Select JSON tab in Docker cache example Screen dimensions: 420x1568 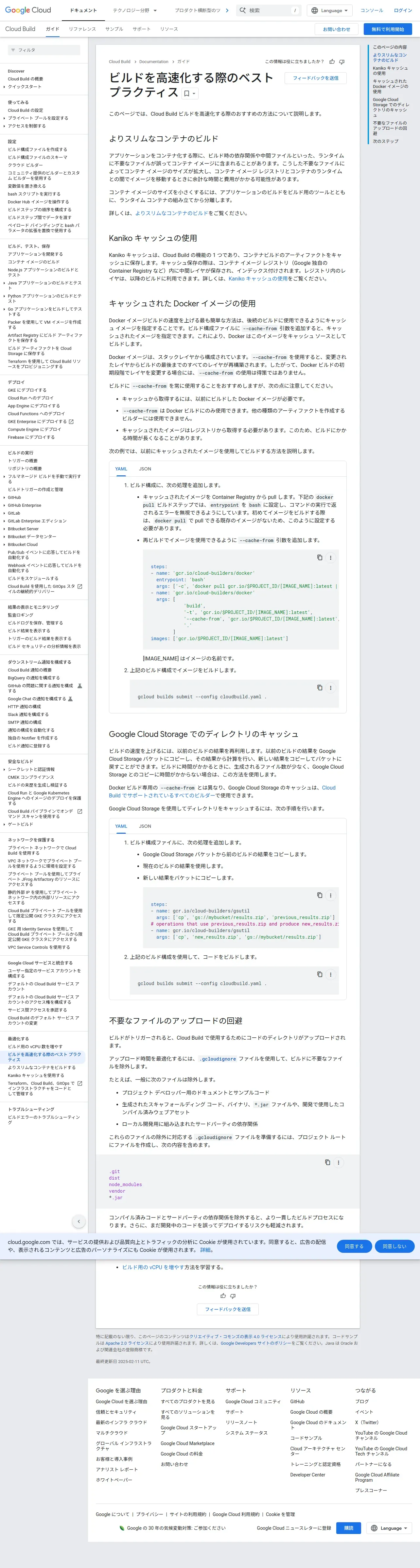145,469
